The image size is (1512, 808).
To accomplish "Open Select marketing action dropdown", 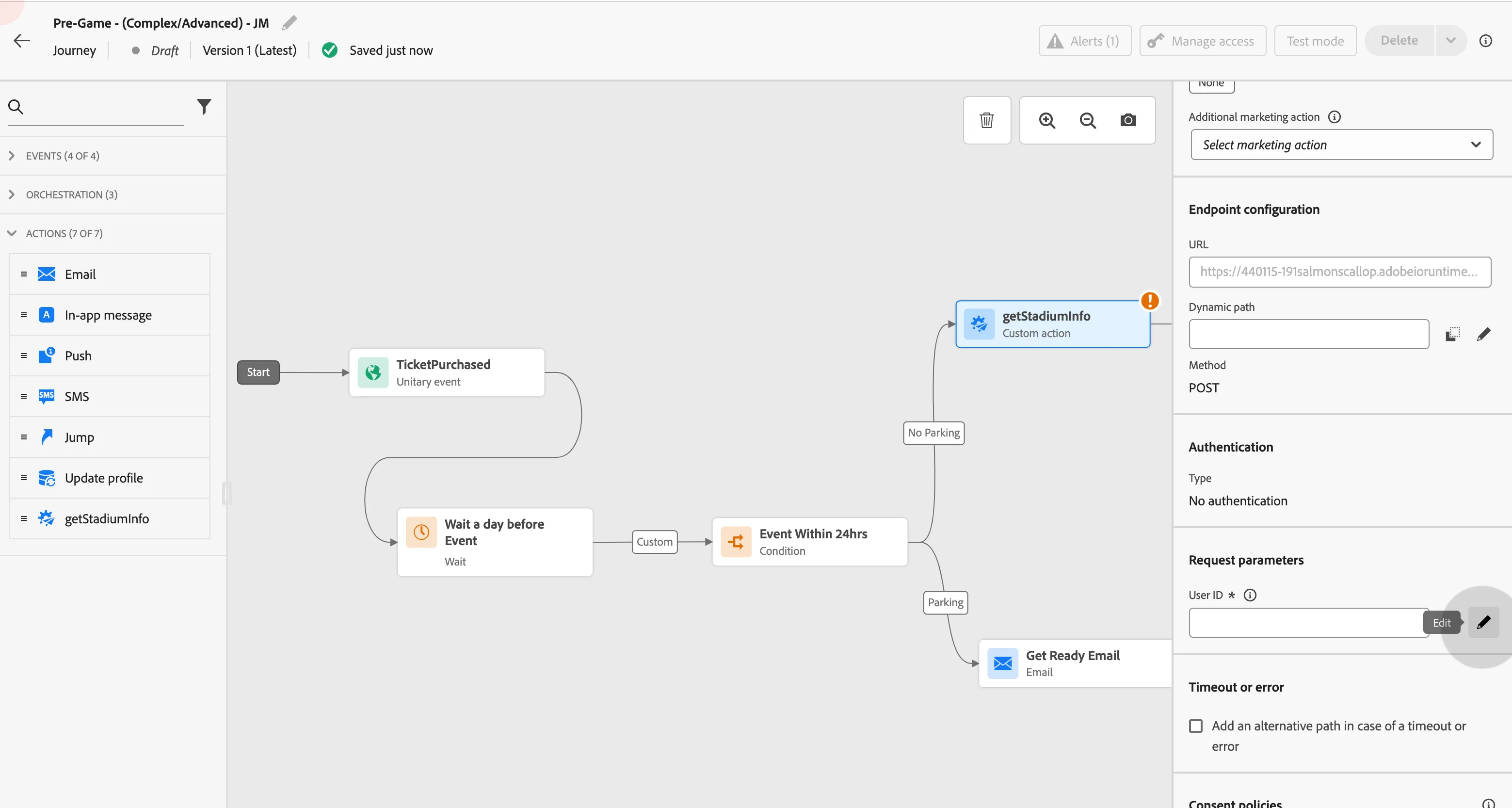I will click(1341, 145).
